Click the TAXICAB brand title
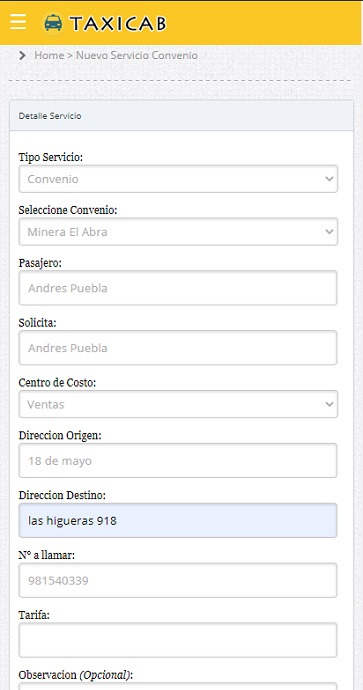363x690 pixels. 118,24
